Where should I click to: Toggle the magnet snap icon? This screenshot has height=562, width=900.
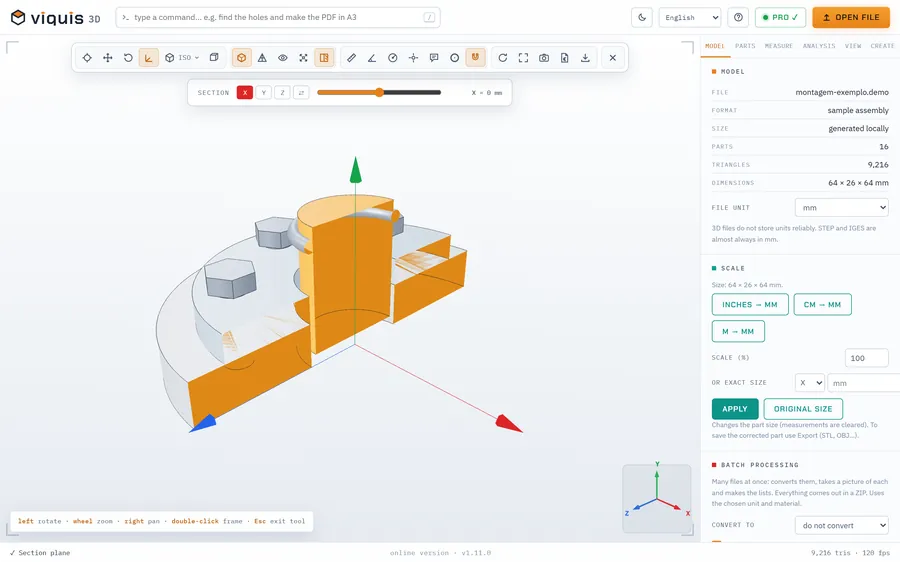[475, 57]
